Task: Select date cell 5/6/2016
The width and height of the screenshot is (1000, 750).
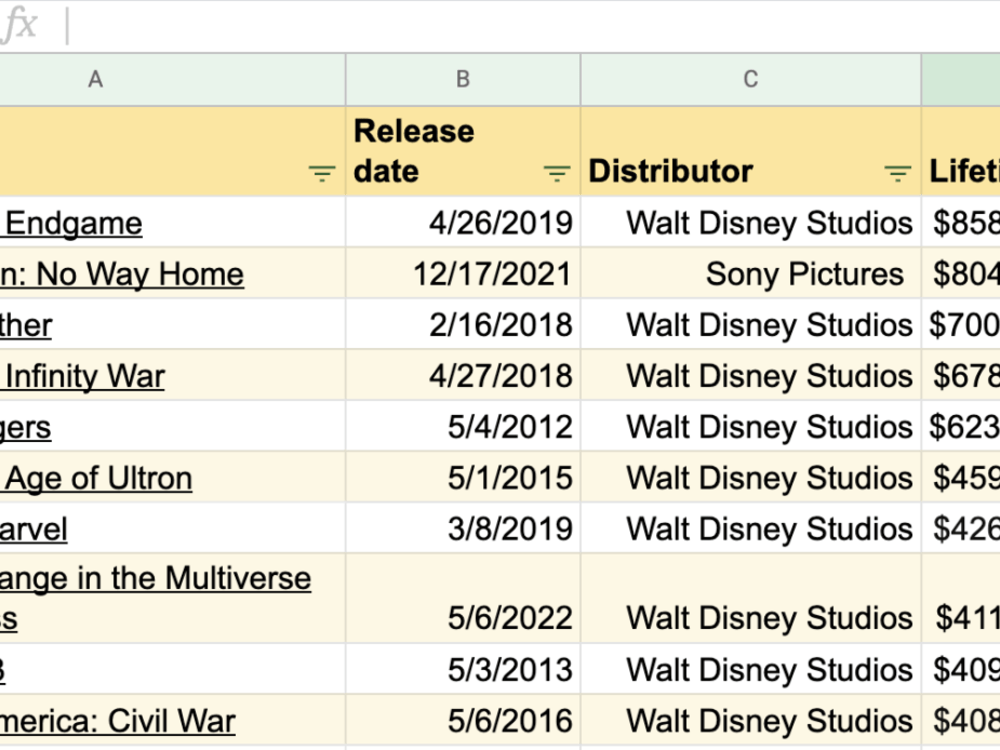Action: pyautogui.click(x=463, y=721)
